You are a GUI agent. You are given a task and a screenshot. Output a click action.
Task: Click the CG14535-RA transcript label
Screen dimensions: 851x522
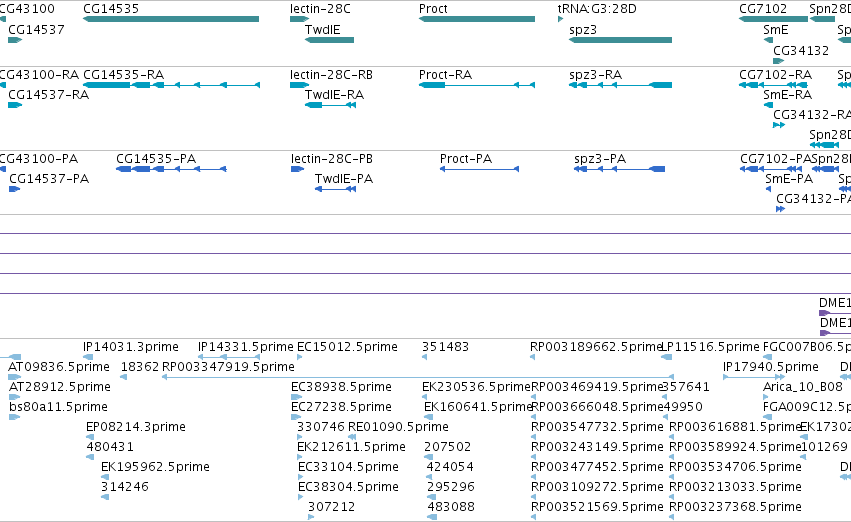[124, 74]
